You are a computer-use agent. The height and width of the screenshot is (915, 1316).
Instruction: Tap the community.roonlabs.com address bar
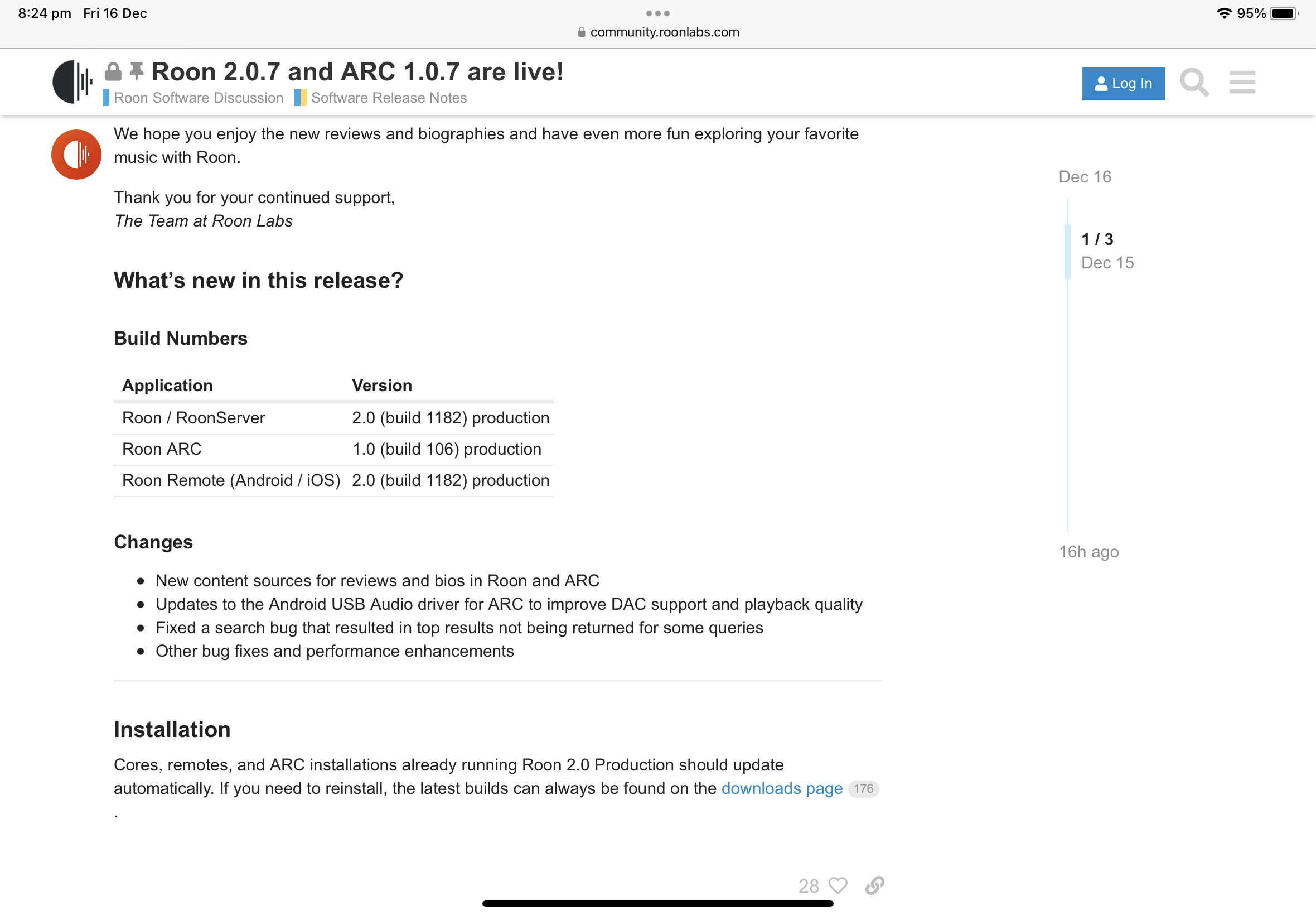(x=659, y=32)
